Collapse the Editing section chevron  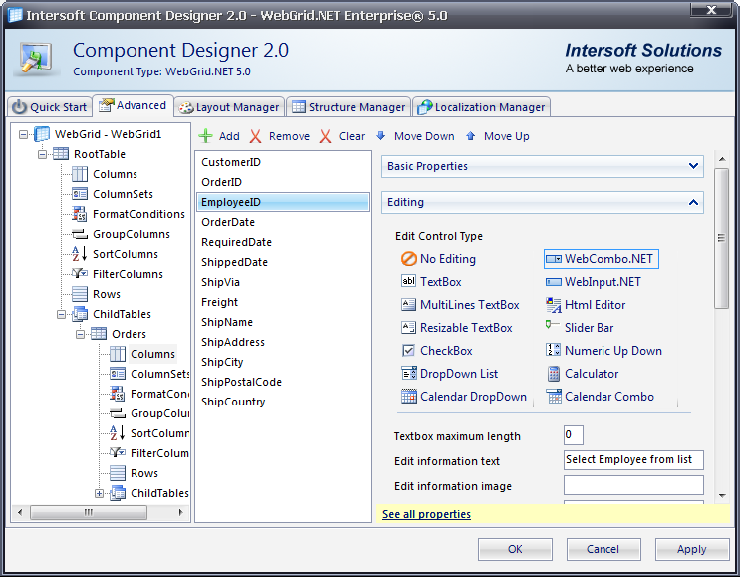[x=693, y=202]
